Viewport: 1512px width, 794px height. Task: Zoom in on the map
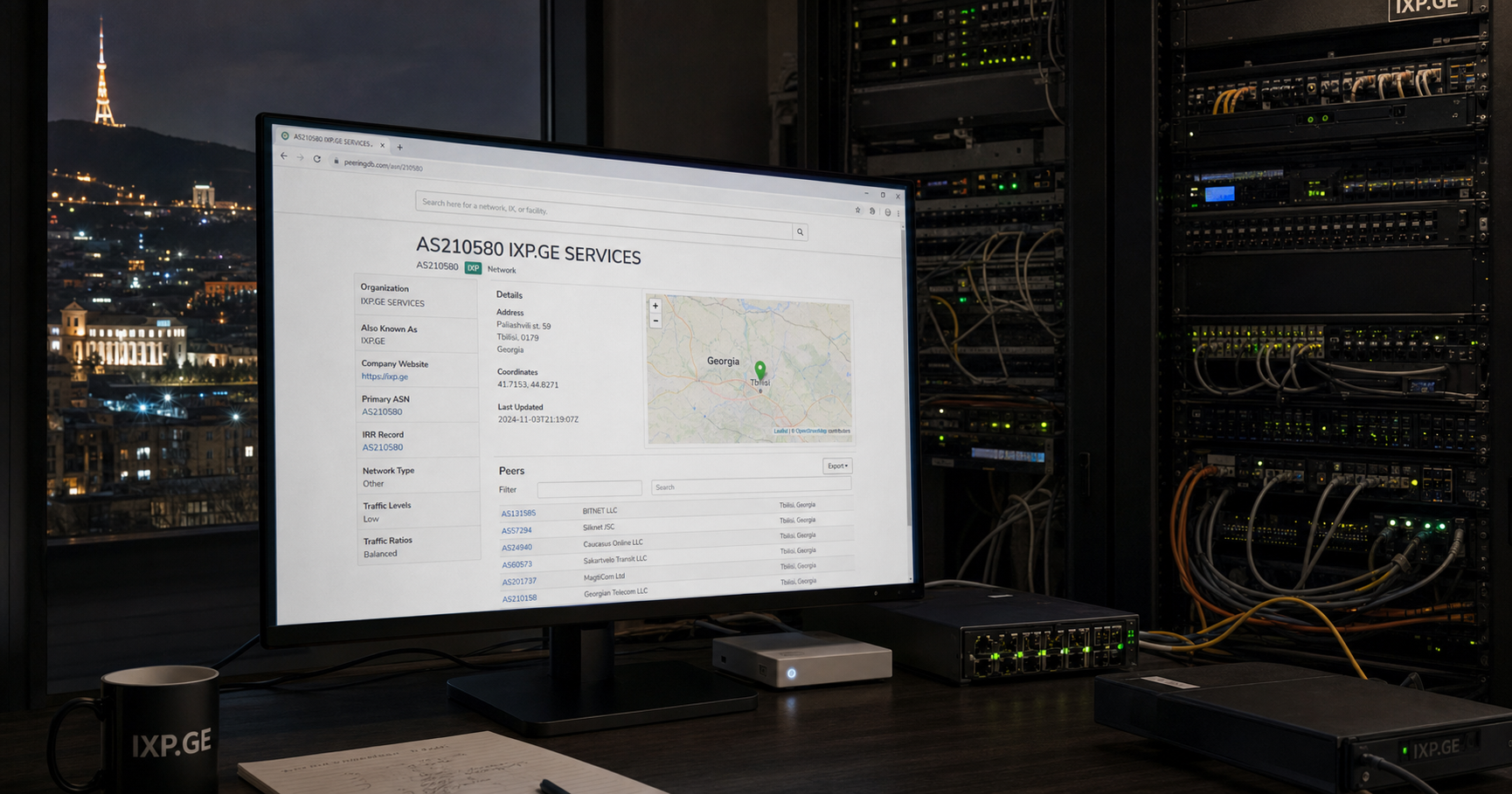(x=655, y=306)
